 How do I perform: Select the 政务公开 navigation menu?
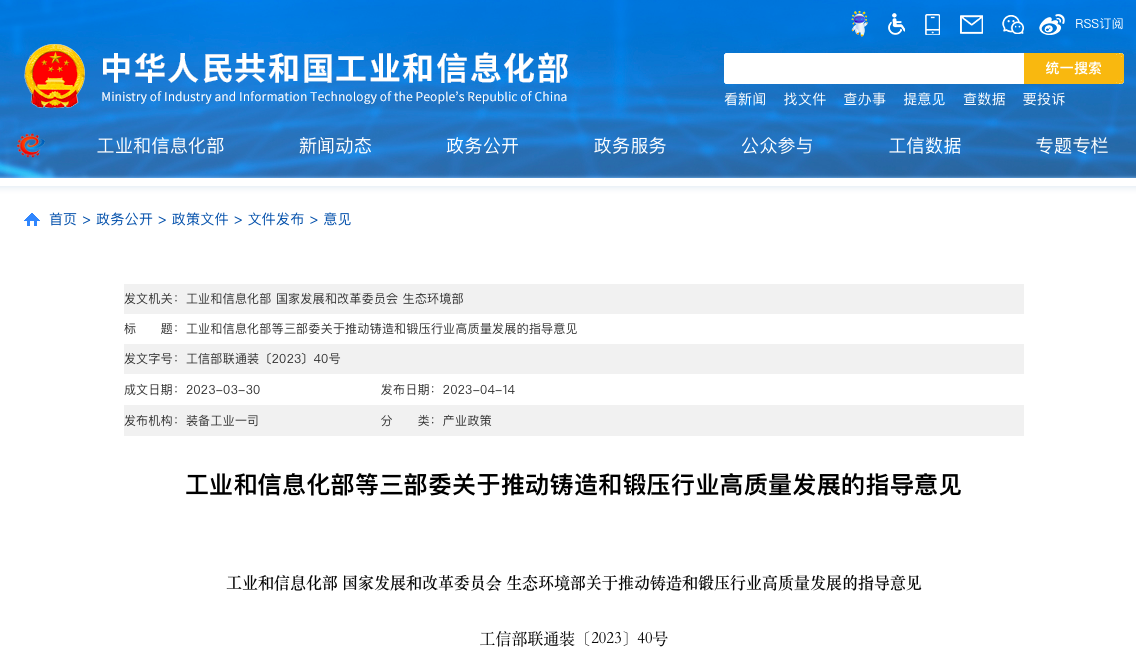[482, 146]
